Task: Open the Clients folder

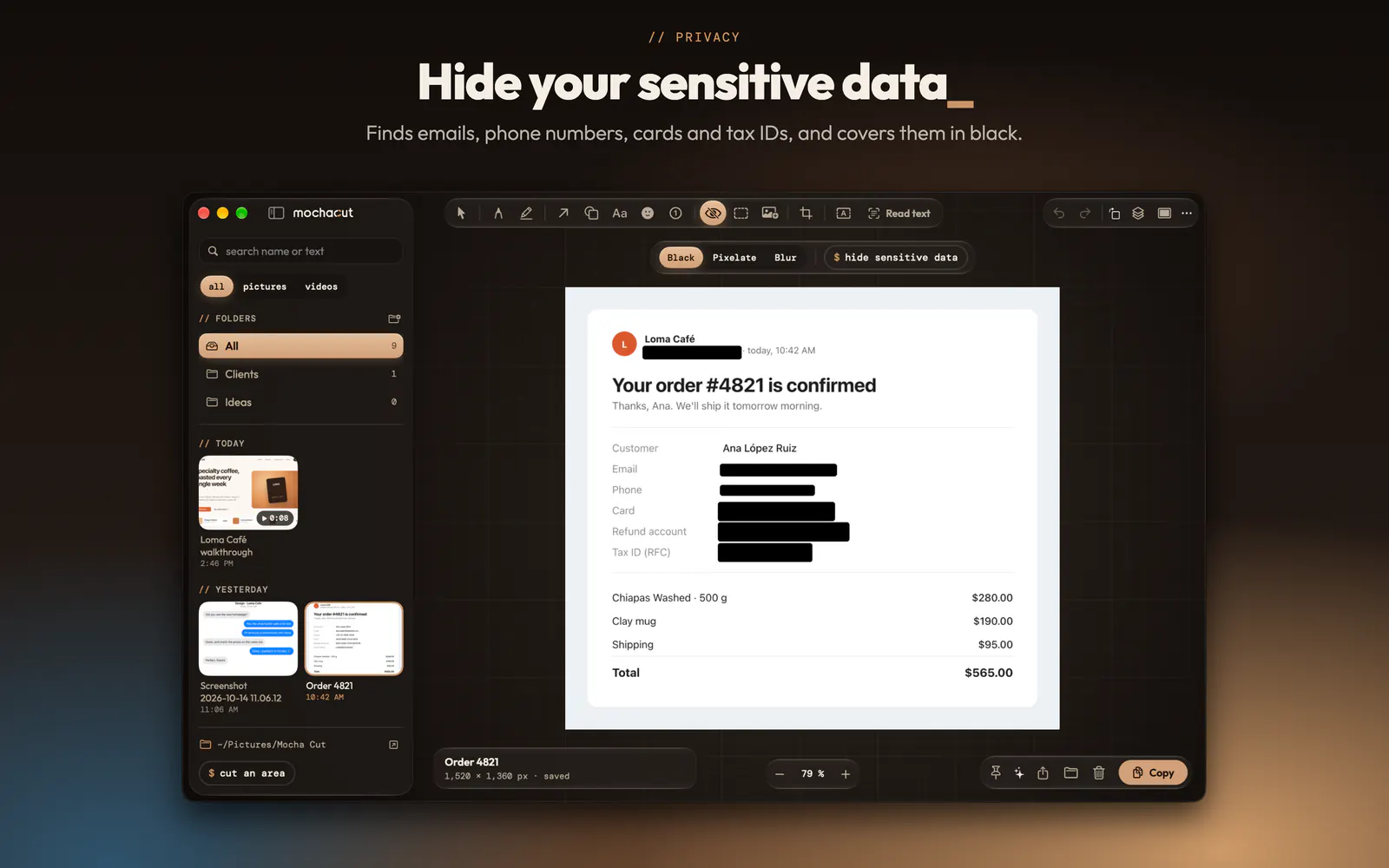Action: pyautogui.click(x=301, y=374)
